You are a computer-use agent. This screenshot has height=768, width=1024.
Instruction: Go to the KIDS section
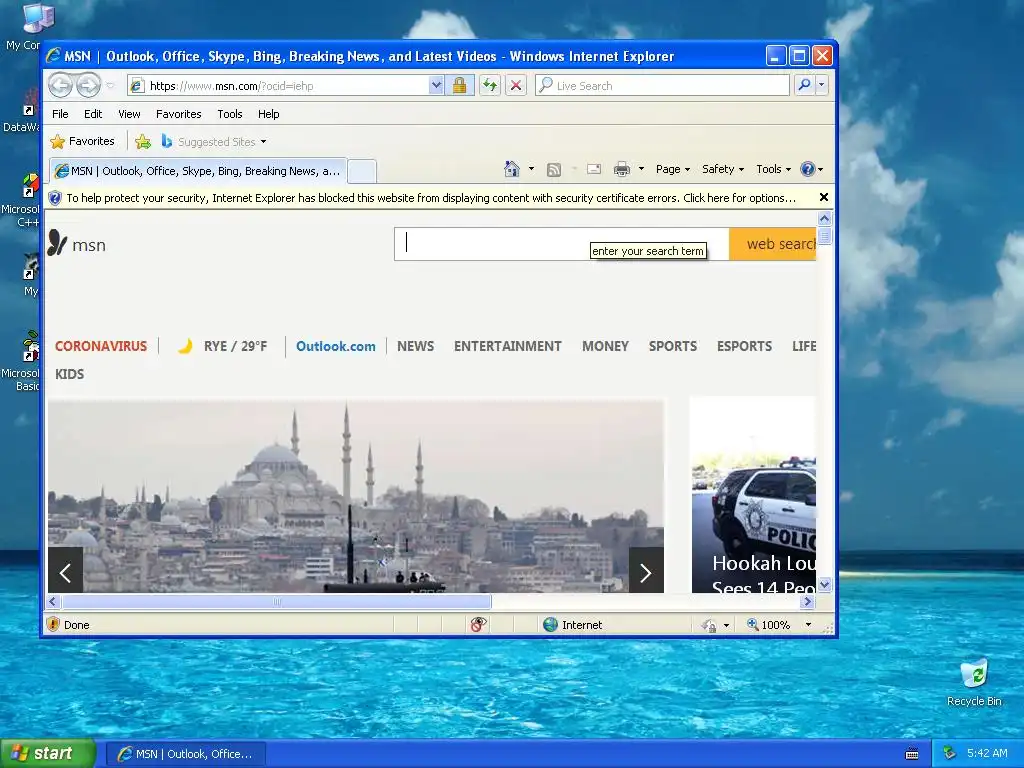click(69, 374)
